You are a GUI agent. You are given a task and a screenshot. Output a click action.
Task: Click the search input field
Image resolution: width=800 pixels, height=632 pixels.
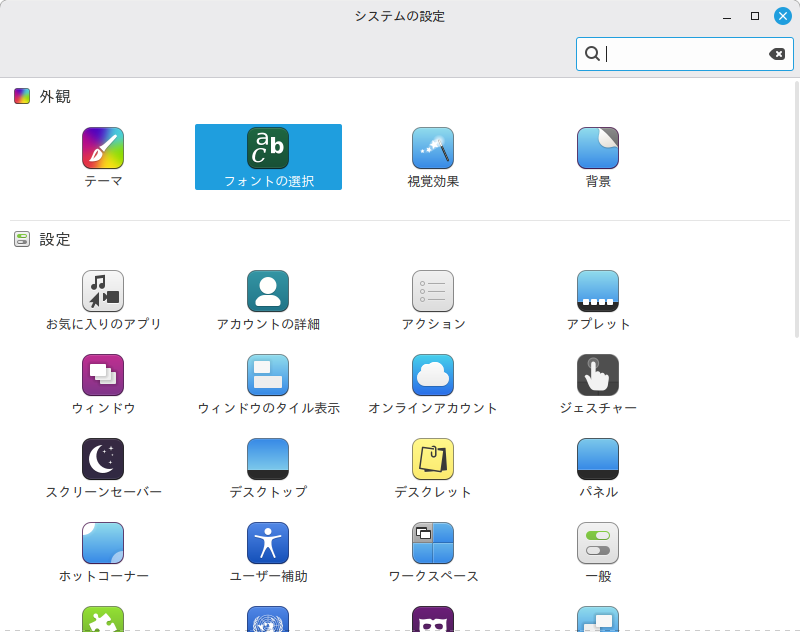point(680,54)
